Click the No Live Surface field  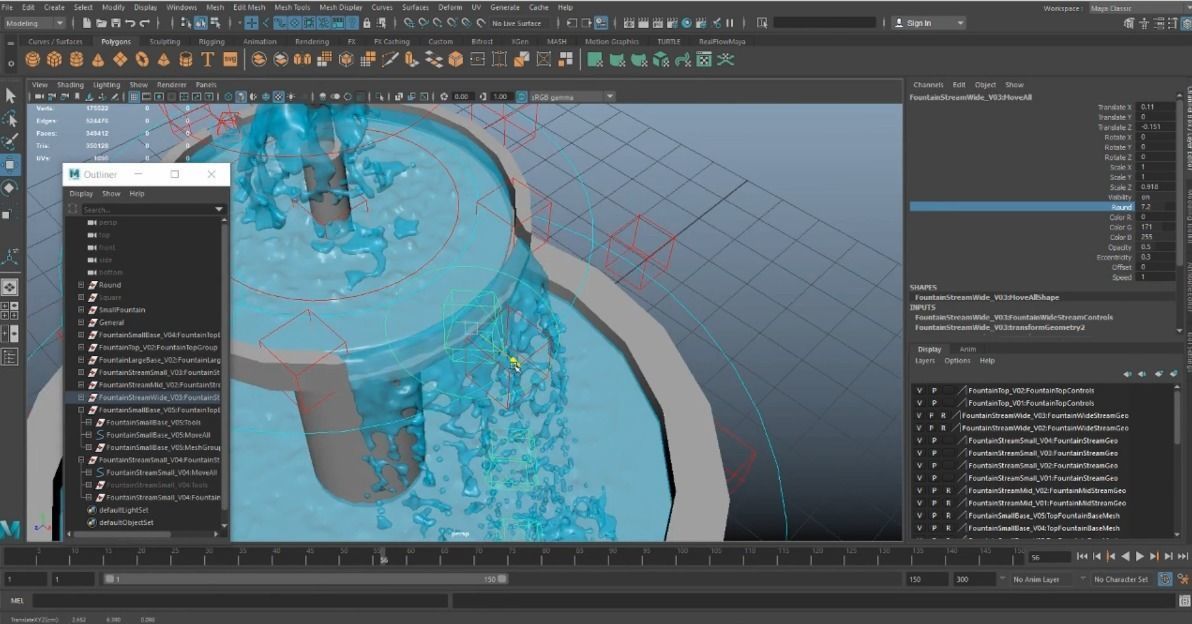click(x=516, y=24)
